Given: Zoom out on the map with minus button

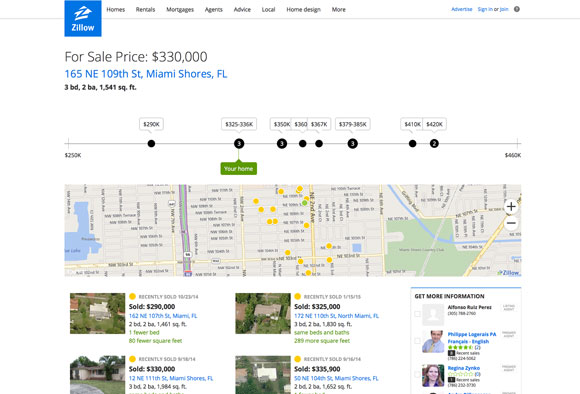Looking at the screenshot, I should click(x=511, y=223).
